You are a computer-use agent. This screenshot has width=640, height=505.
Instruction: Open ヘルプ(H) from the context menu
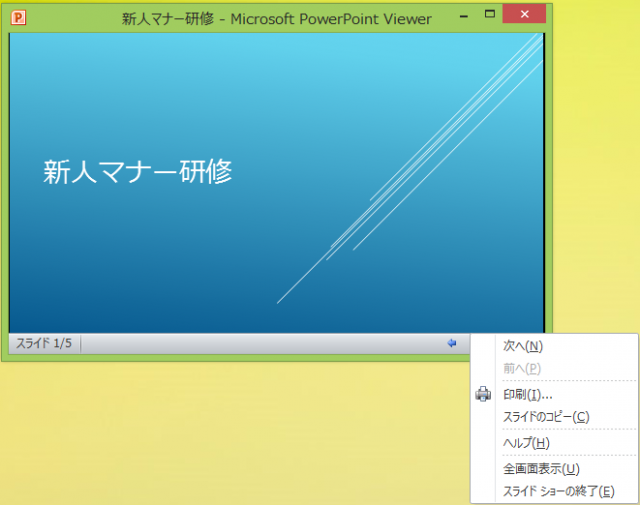tap(526, 443)
